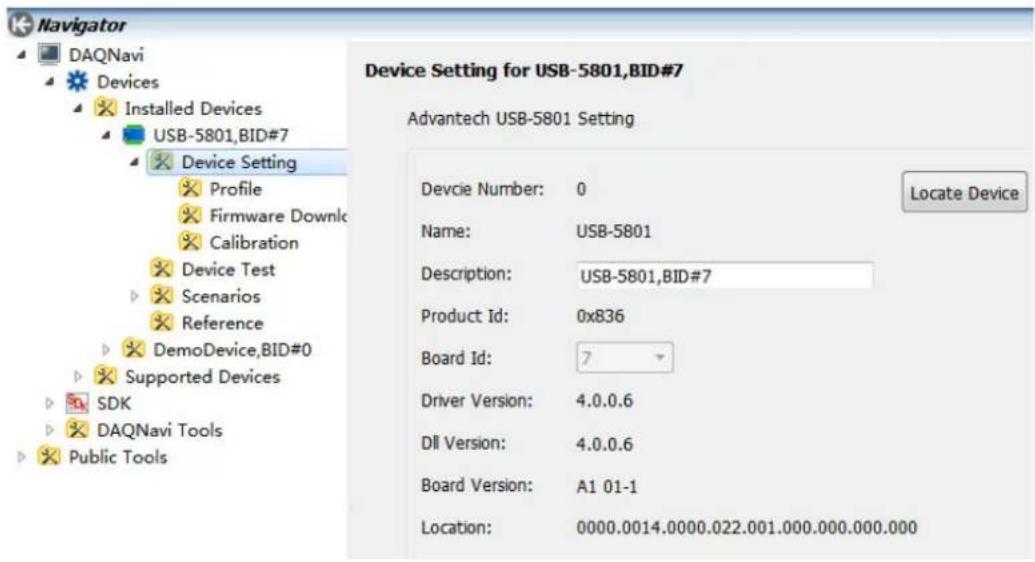The height and width of the screenshot is (562, 1035).
Task: Click the Device Test wrench icon
Action: pos(162,269)
